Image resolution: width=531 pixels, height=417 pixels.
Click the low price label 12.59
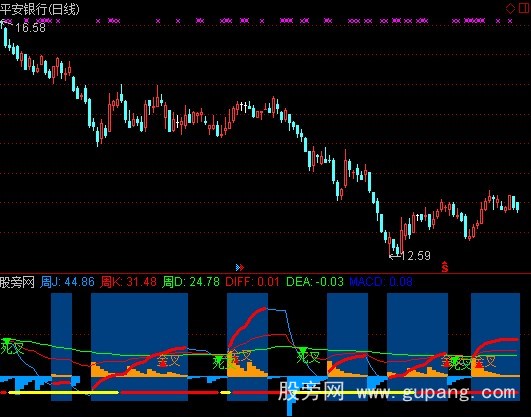[416, 256]
